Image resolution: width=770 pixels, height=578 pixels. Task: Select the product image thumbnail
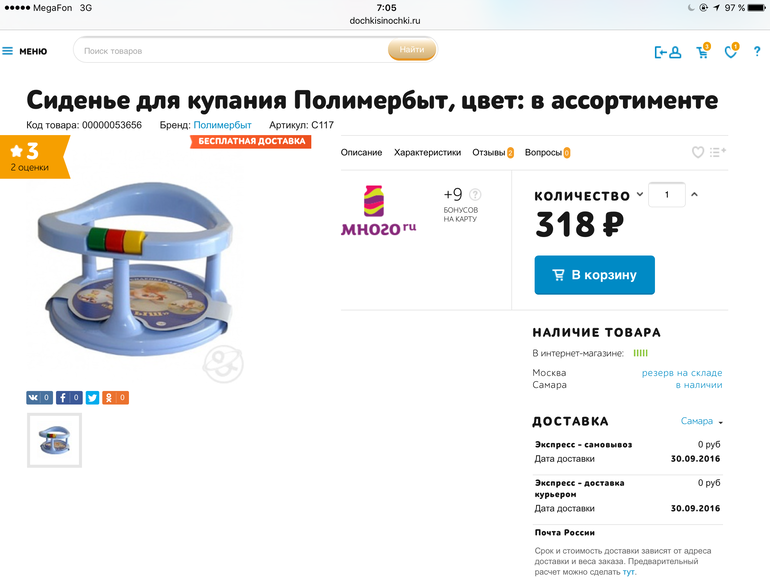tap(55, 440)
